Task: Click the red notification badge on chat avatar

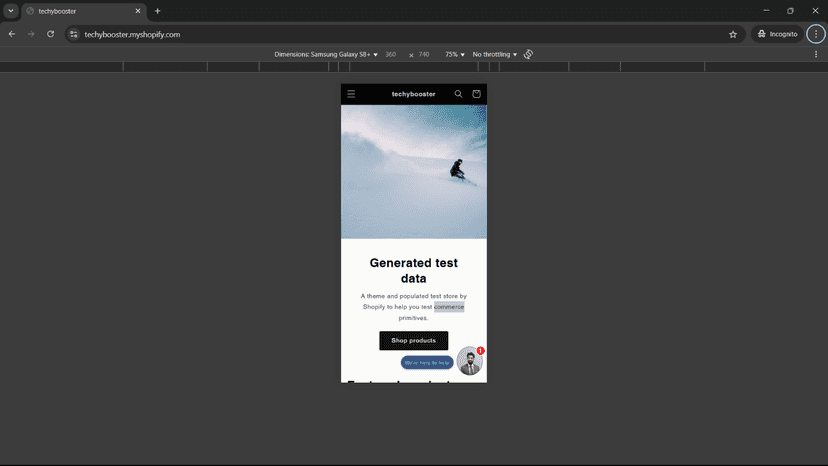Action: pos(481,351)
